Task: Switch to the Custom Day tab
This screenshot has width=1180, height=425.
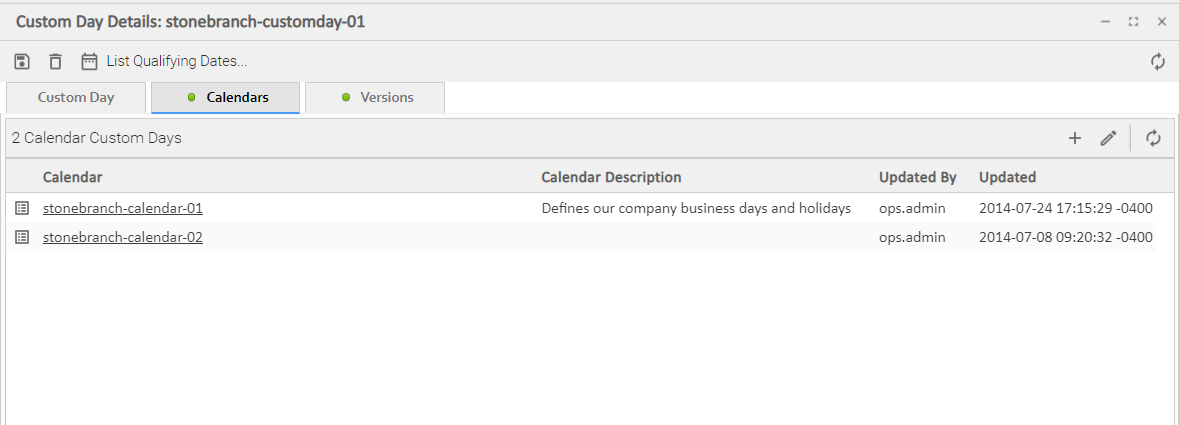Action: click(x=76, y=98)
